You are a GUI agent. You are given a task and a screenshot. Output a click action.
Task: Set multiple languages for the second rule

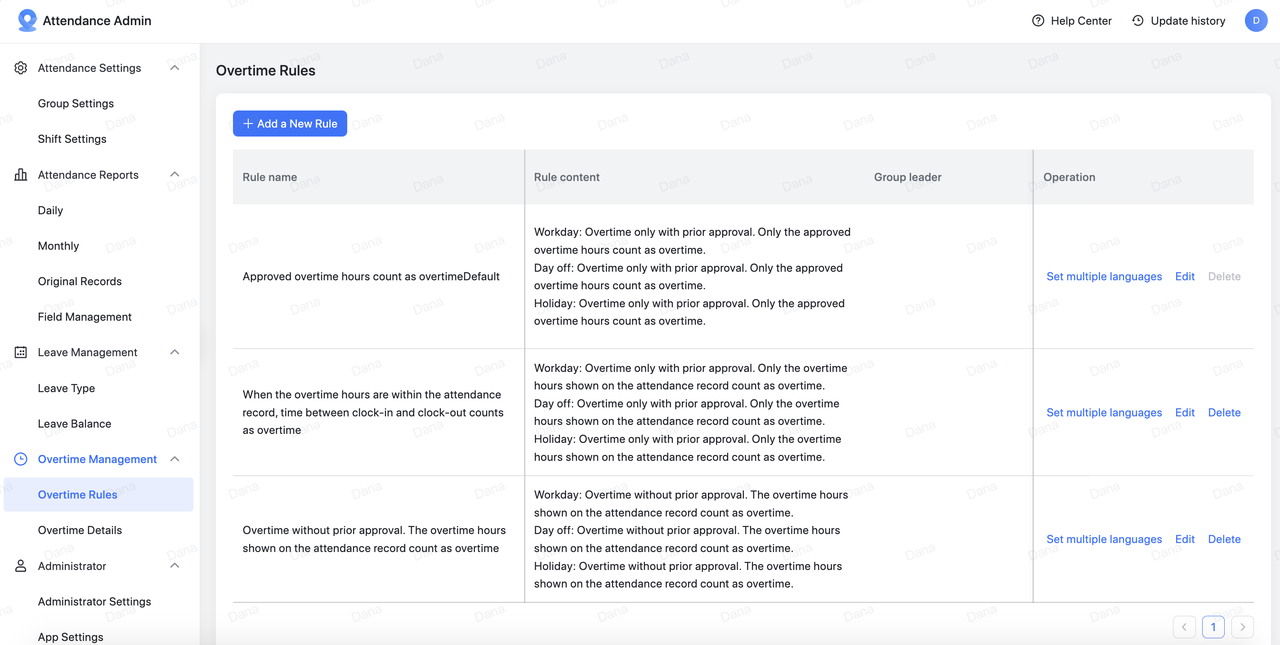(x=1104, y=413)
